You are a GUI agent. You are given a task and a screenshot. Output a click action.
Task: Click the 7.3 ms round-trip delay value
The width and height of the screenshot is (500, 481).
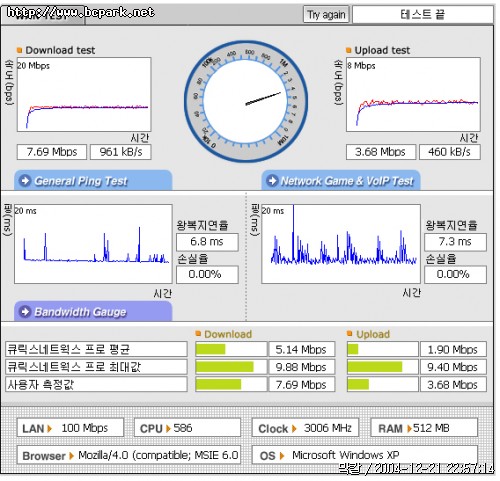[x=455, y=242]
